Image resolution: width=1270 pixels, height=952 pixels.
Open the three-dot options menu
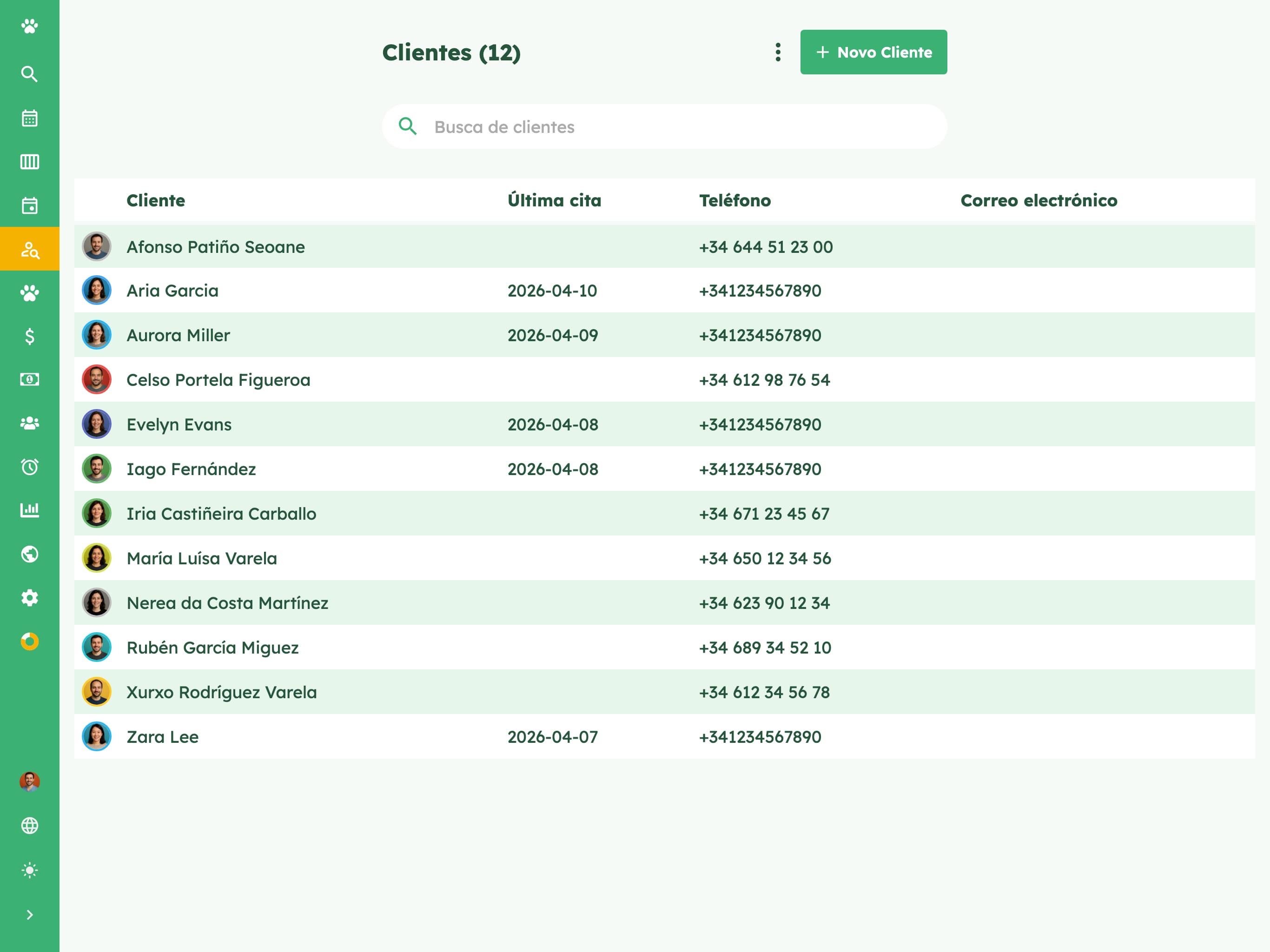(778, 52)
